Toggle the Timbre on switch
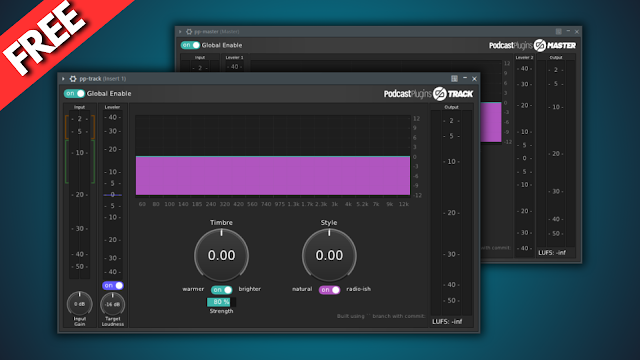The image size is (640, 360). click(222, 290)
